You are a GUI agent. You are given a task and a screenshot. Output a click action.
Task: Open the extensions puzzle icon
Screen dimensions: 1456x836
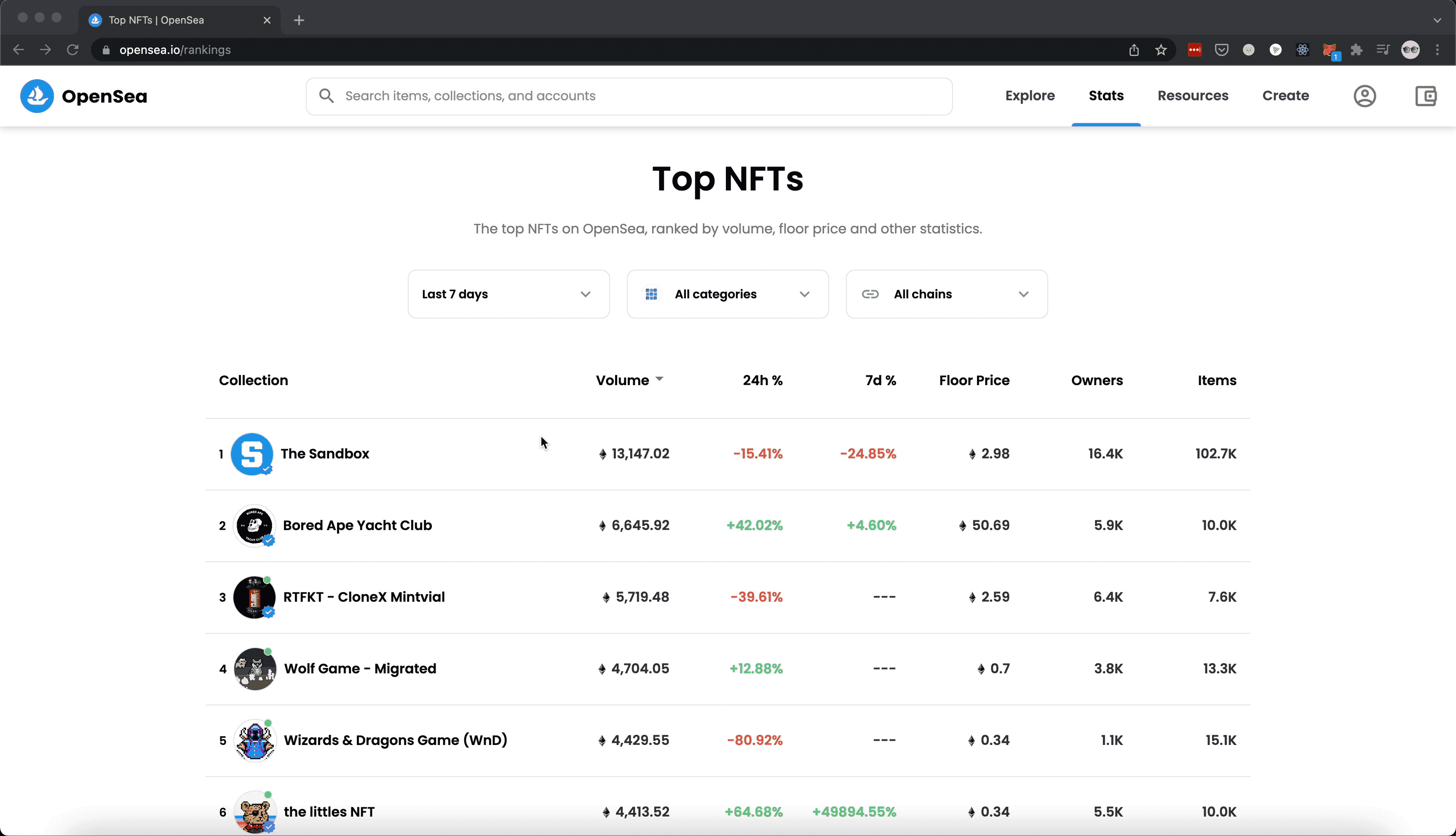tap(1357, 50)
